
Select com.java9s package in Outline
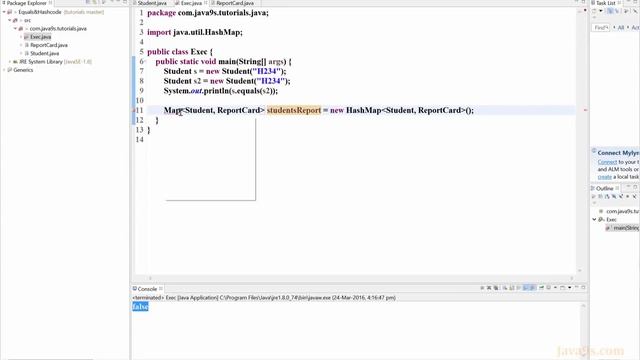pyautogui.click(x=622, y=211)
